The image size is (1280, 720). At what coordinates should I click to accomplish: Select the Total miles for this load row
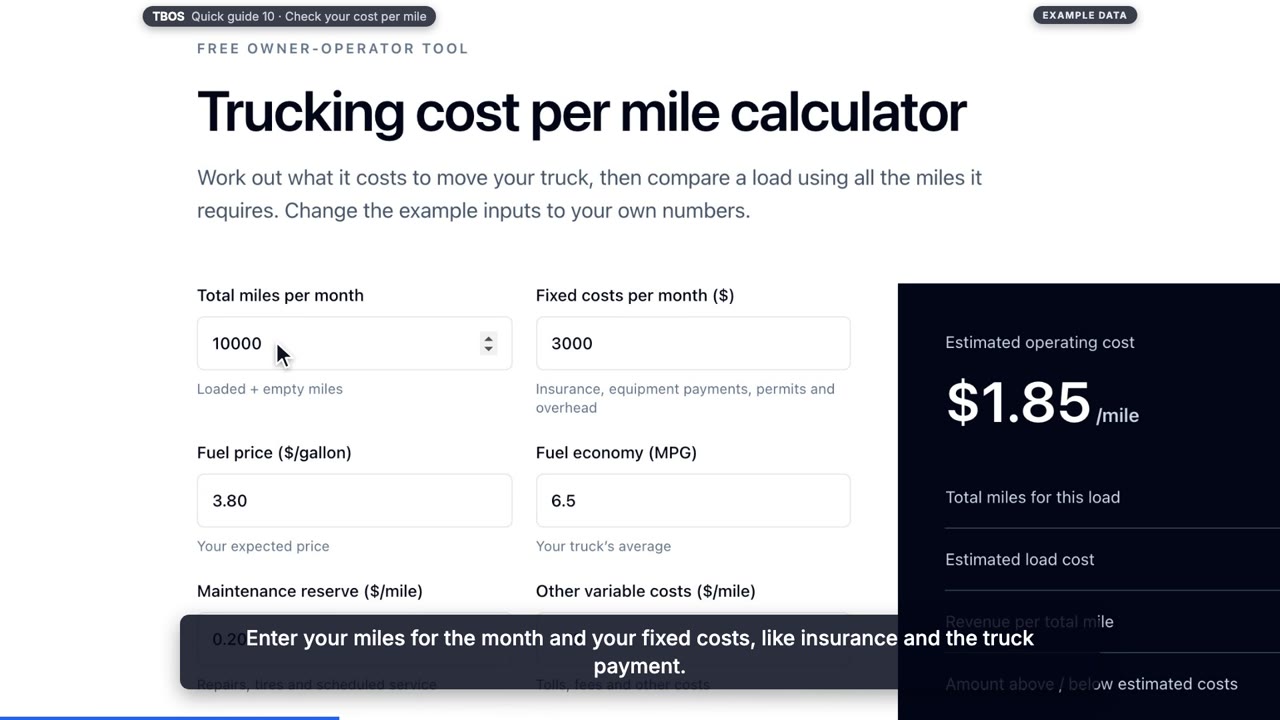(x=1112, y=497)
